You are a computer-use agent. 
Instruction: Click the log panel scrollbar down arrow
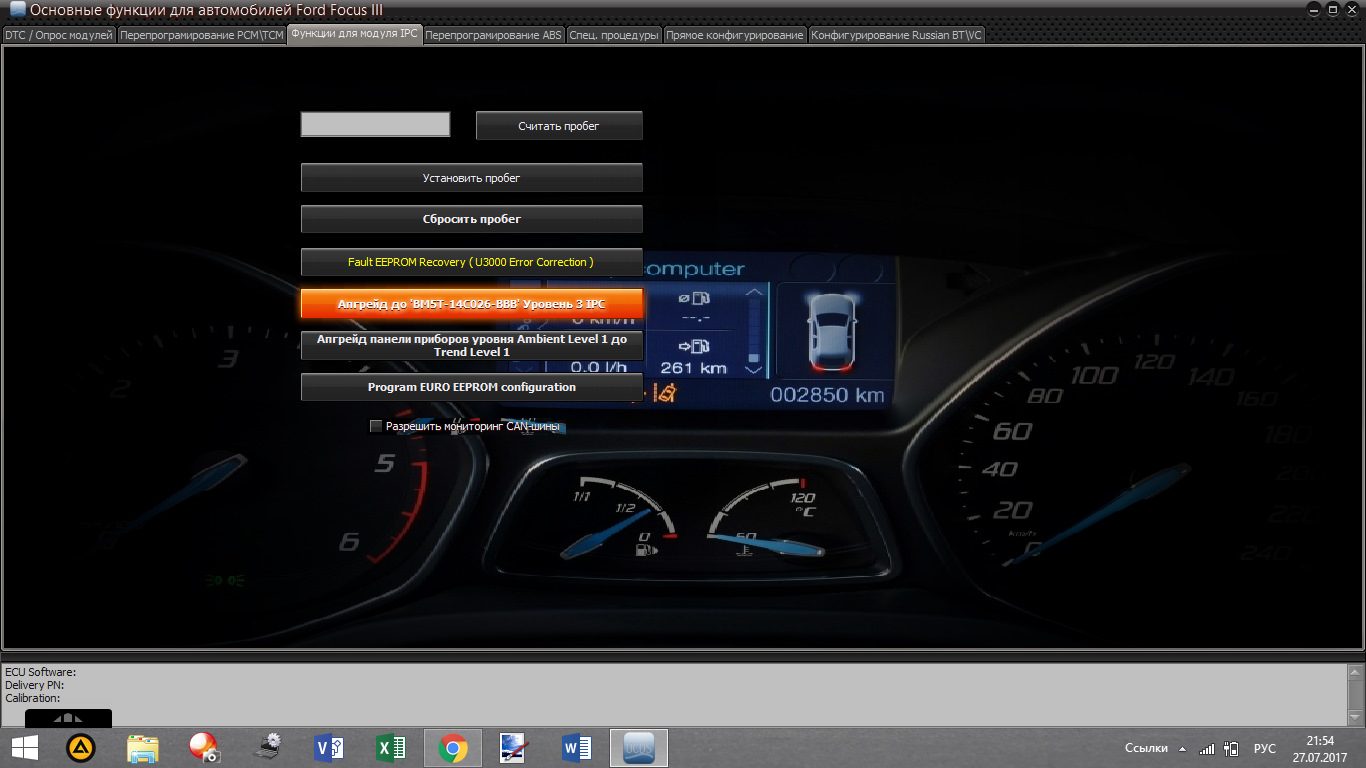pos(1356,717)
